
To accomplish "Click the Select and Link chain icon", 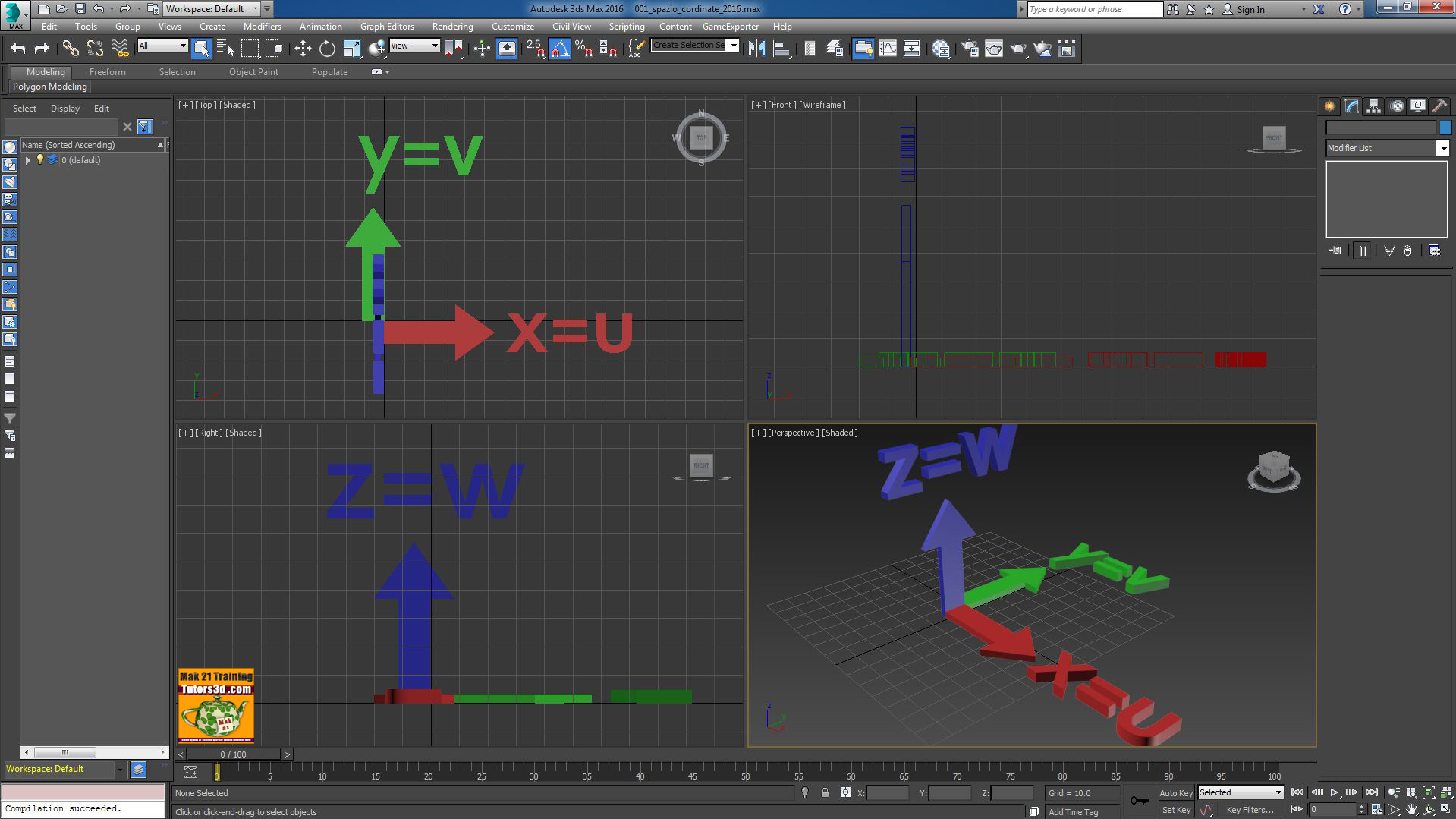I will tap(71, 49).
